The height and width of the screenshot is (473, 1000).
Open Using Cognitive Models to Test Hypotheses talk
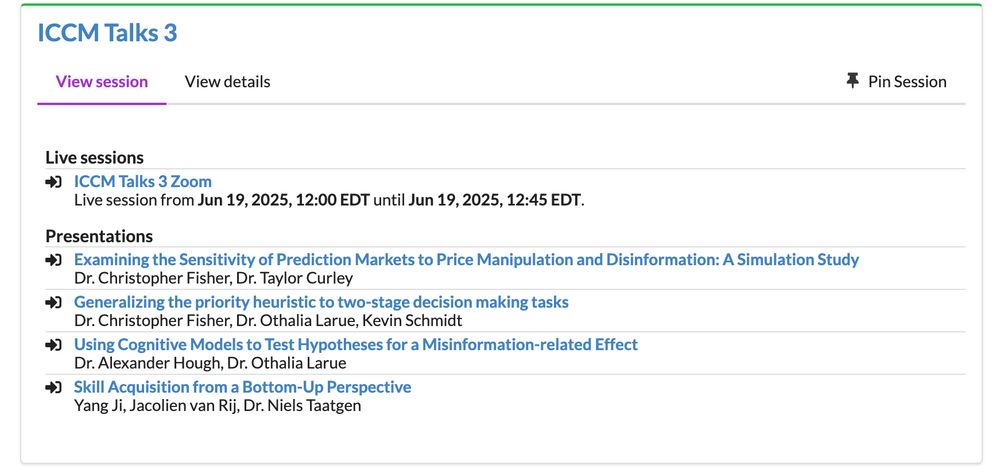(356, 344)
